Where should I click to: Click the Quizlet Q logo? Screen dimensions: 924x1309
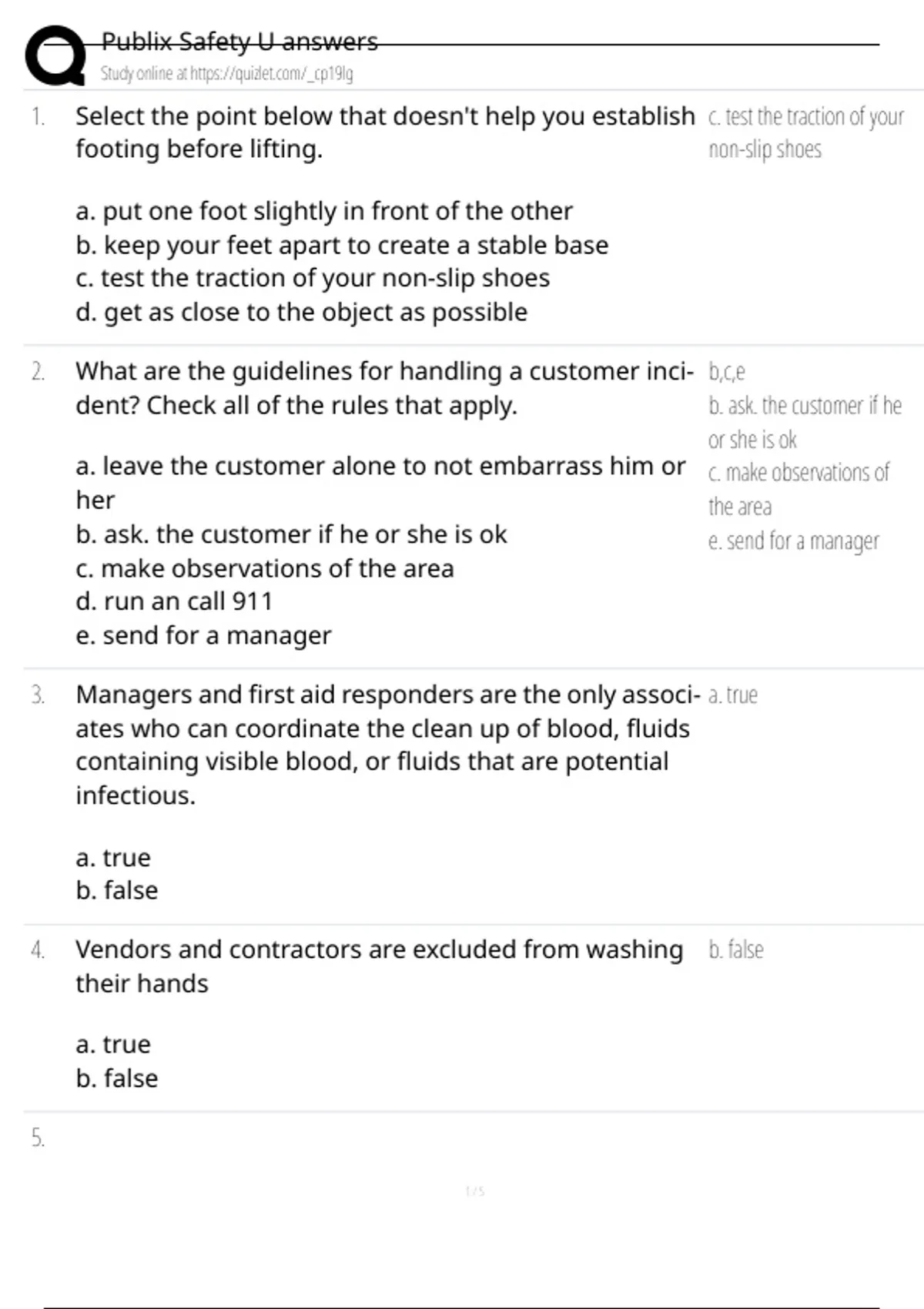[x=55, y=55]
